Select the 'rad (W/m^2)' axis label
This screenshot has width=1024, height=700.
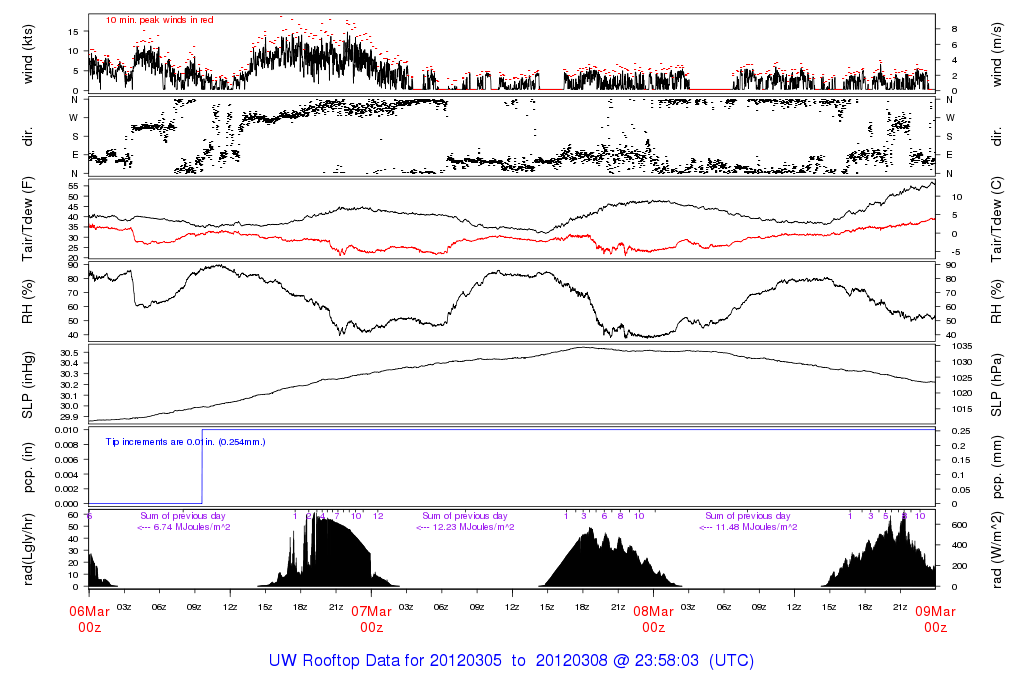996,550
